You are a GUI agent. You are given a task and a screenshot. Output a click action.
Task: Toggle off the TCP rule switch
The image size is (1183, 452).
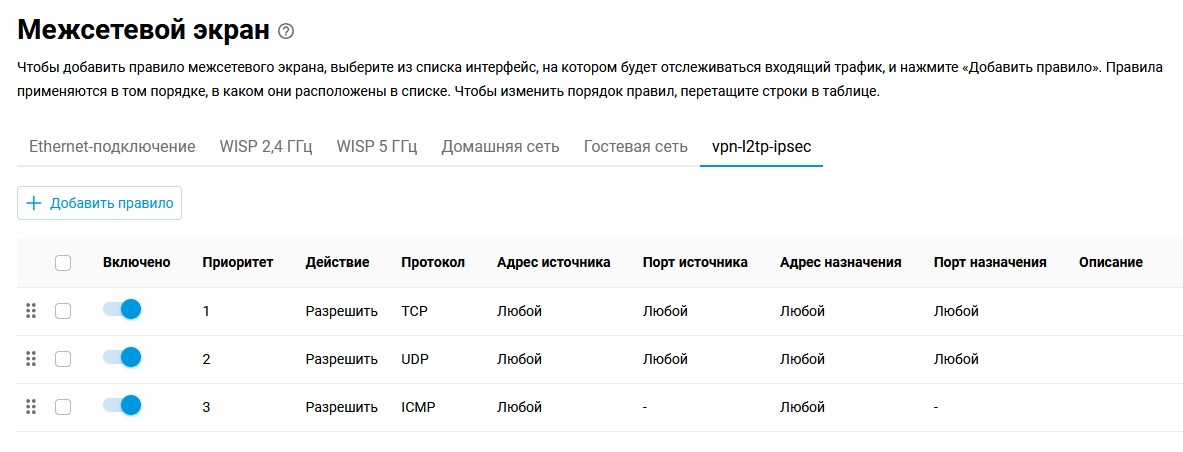coord(122,310)
